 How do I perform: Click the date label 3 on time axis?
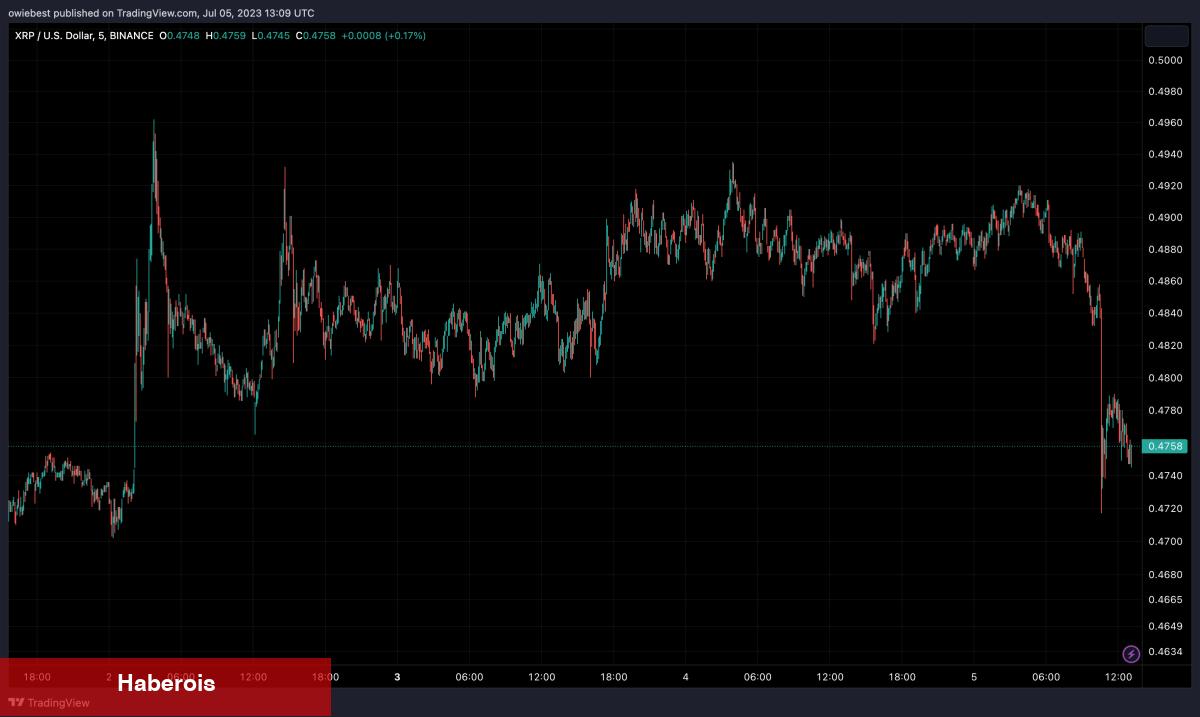point(397,677)
